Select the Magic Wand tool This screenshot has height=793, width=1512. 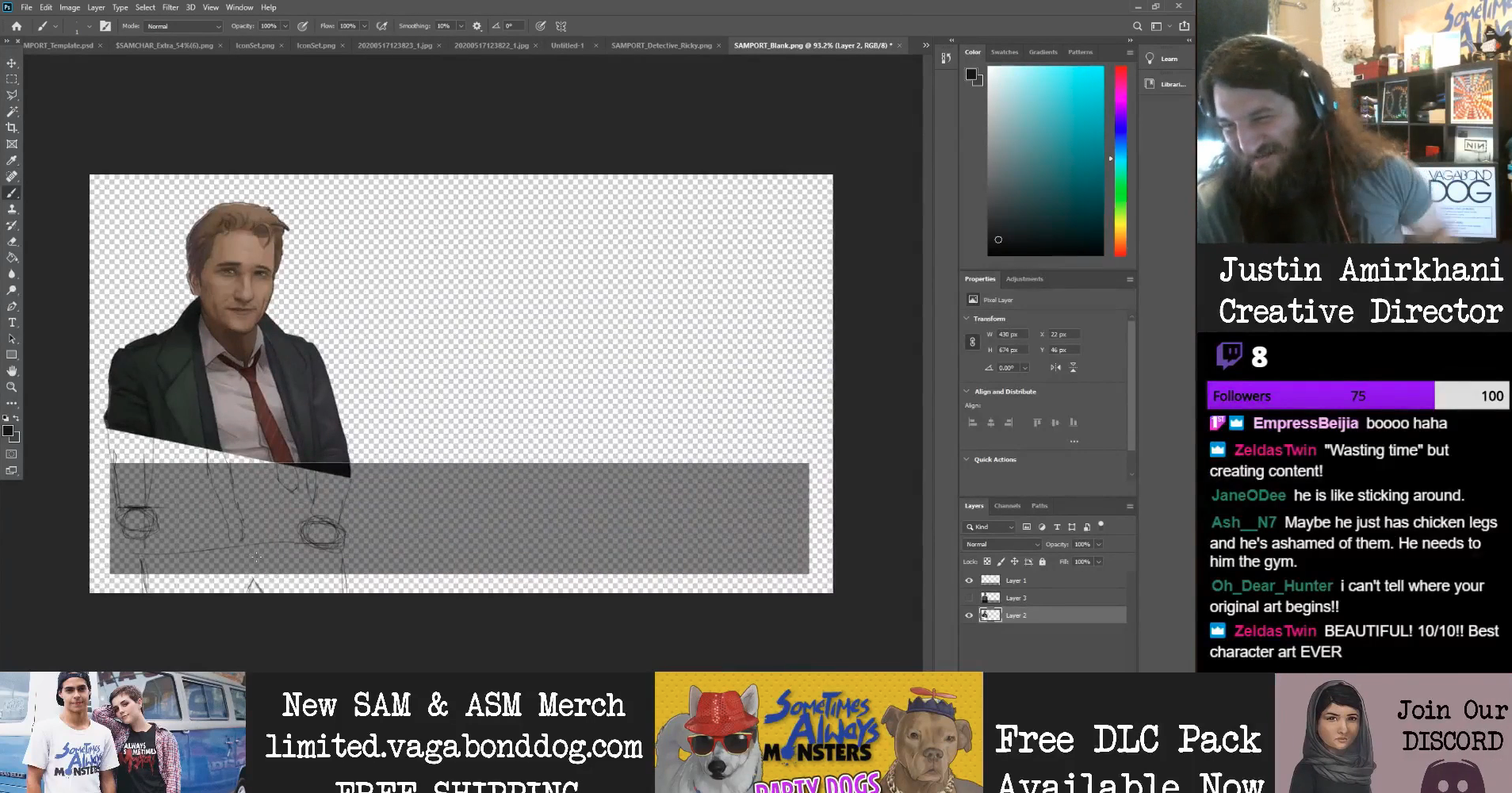tap(12, 112)
